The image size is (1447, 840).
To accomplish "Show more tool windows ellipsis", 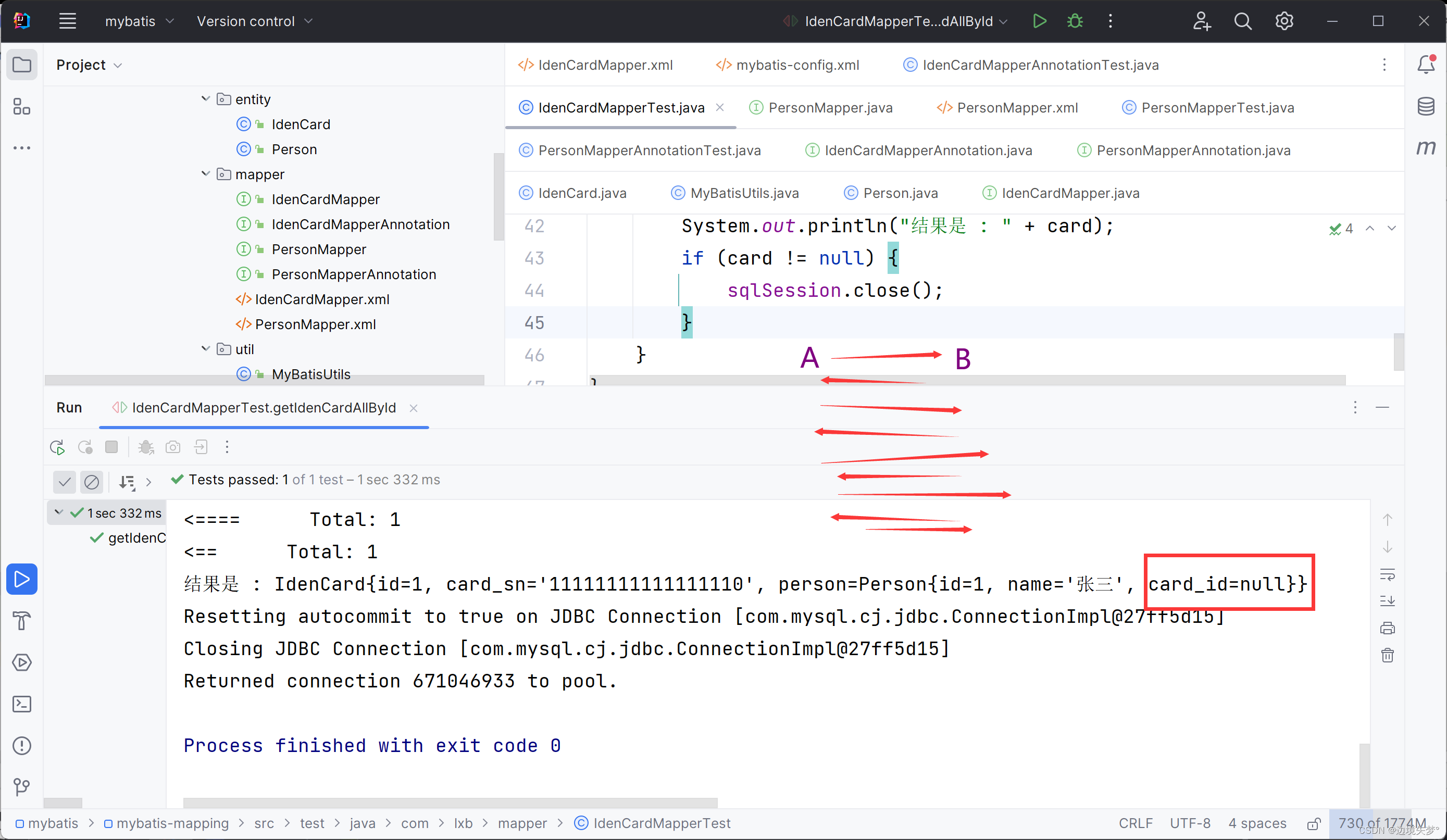I will pos(22,148).
